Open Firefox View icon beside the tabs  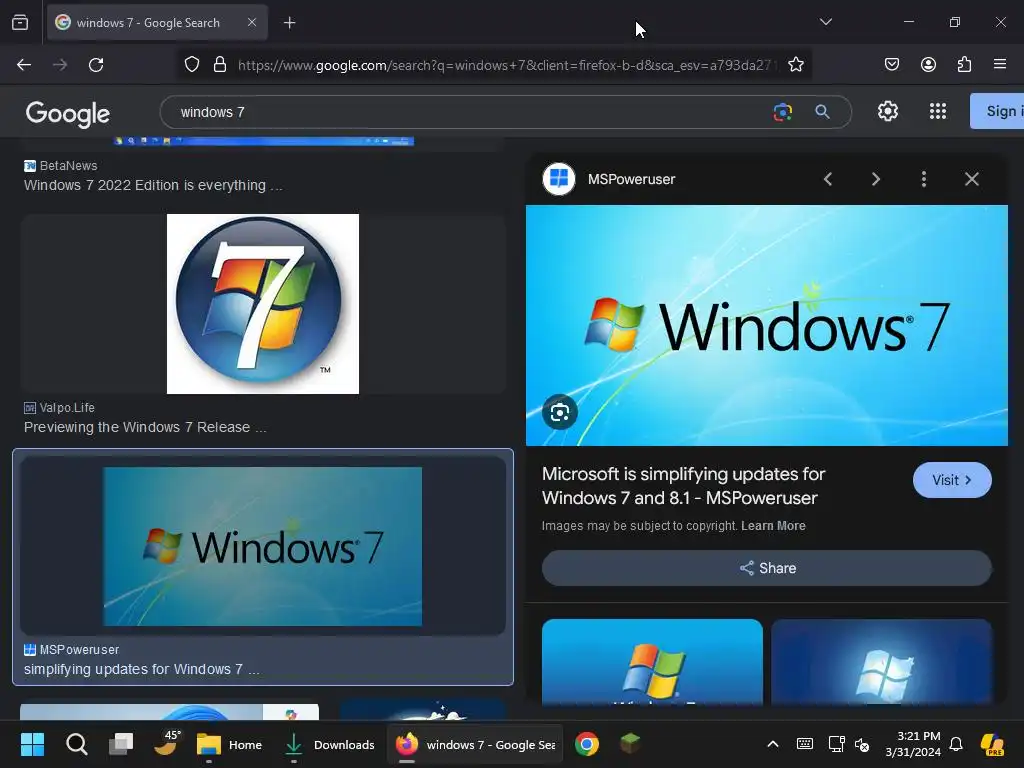[20, 23]
